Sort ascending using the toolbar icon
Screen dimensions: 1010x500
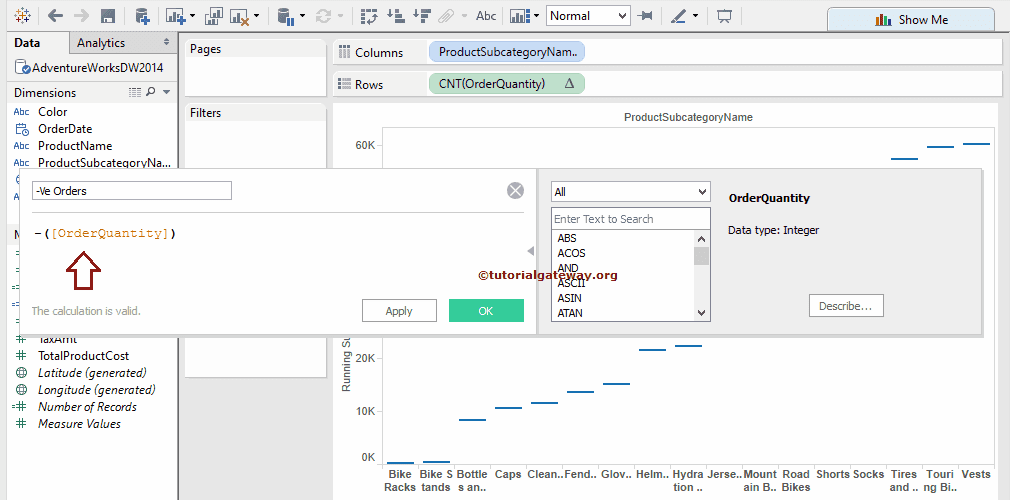(x=395, y=16)
